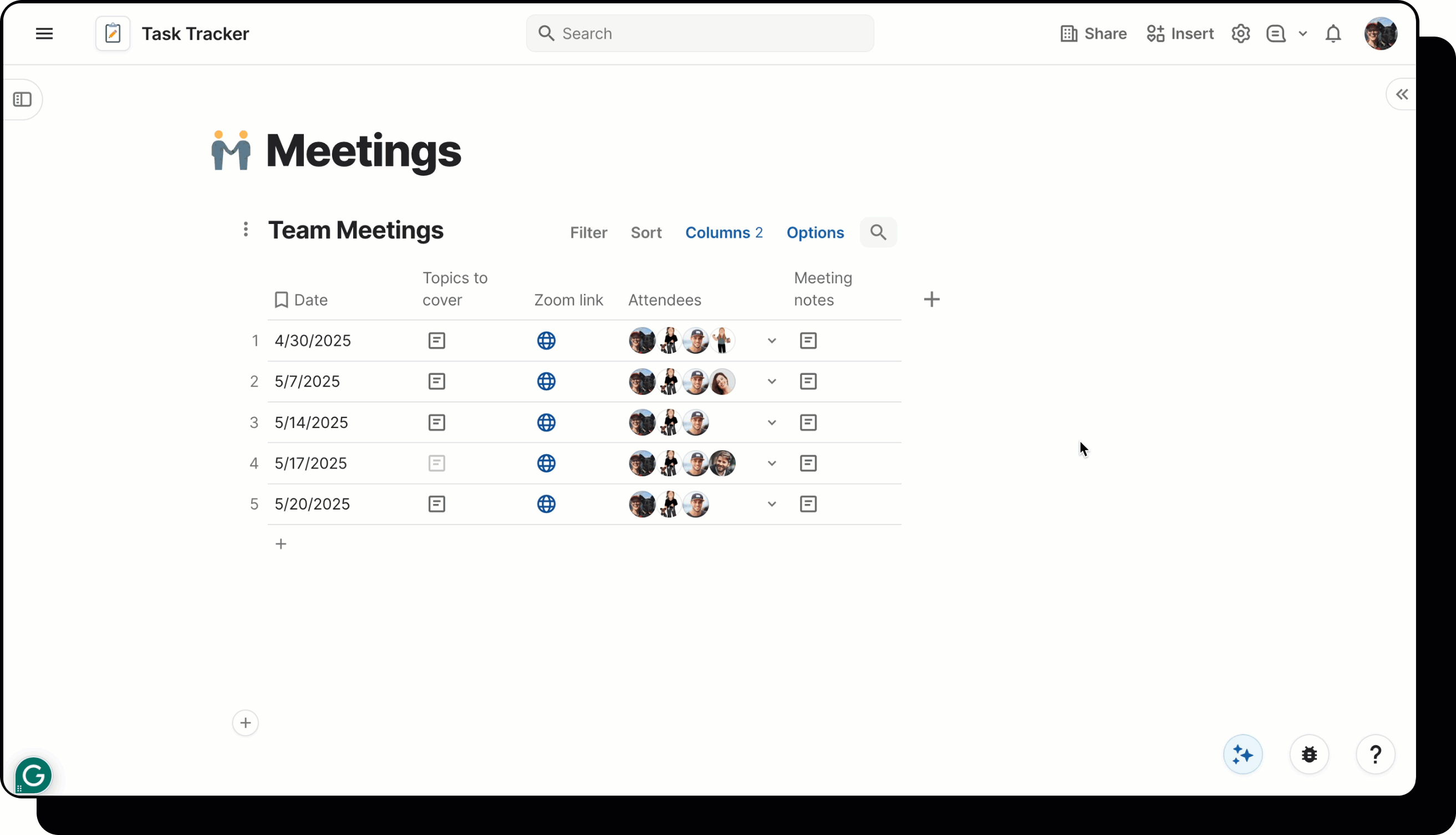Image resolution: width=1456 pixels, height=835 pixels.
Task: Open help with the question mark button
Action: (x=1375, y=754)
